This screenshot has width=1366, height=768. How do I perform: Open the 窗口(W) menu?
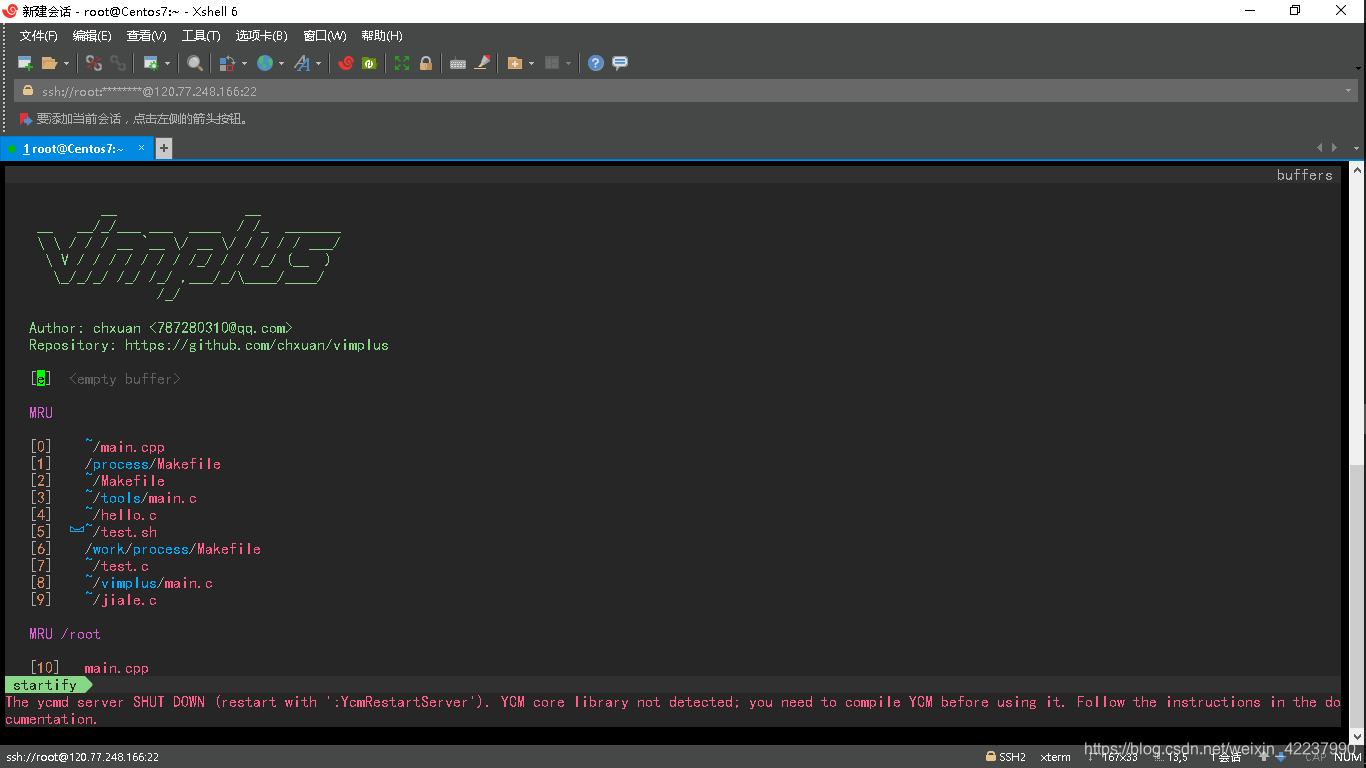pos(325,36)
